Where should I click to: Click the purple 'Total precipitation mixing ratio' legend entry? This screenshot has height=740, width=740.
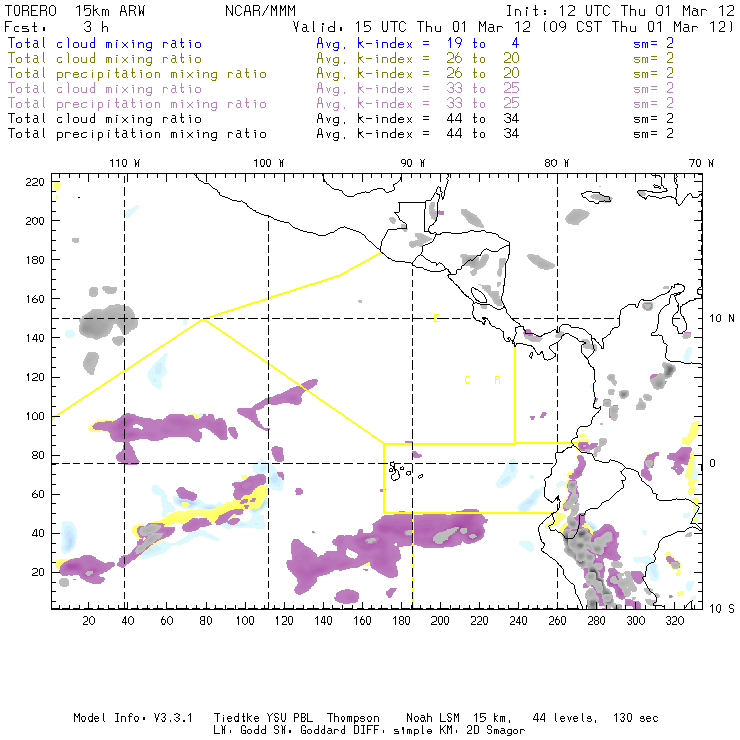[137, 104]
